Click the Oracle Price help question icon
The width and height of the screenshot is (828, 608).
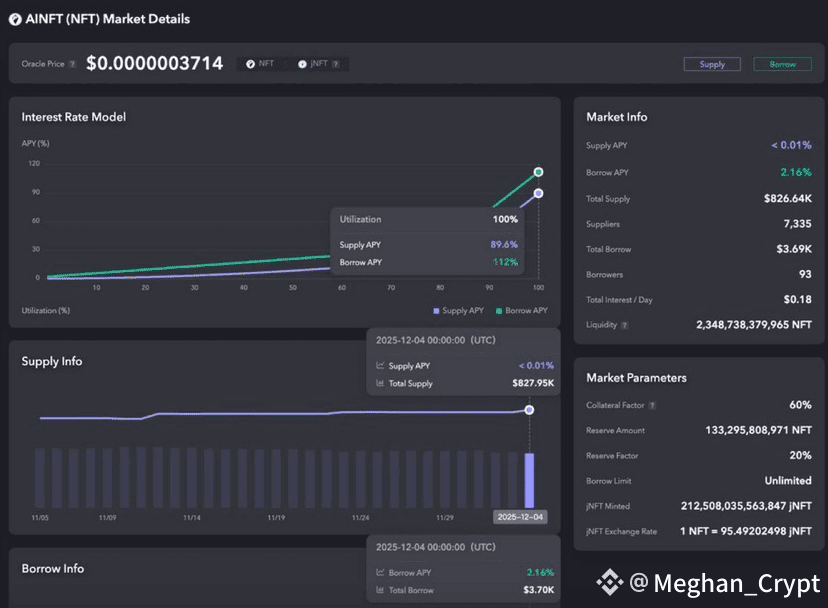pos(72,64)
